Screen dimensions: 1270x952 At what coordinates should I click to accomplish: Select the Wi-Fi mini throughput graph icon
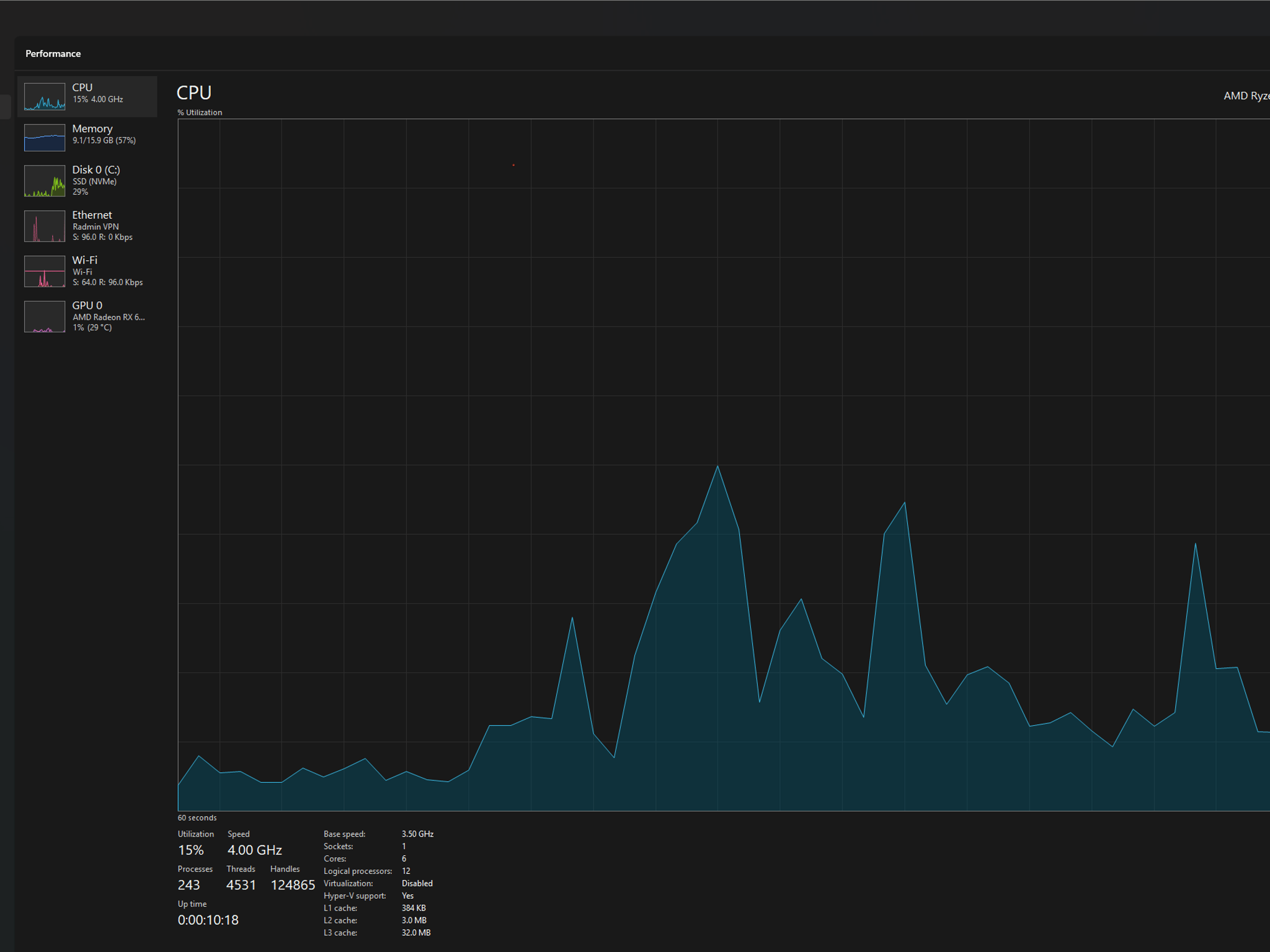coord(45,271)
